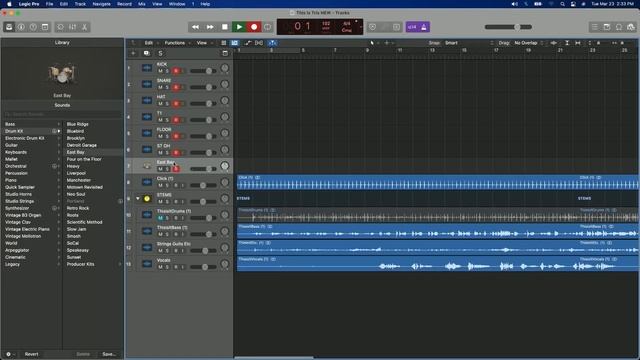Select the Synthesizer category in Library
The image size is (640, 360).
coord(17,208)
